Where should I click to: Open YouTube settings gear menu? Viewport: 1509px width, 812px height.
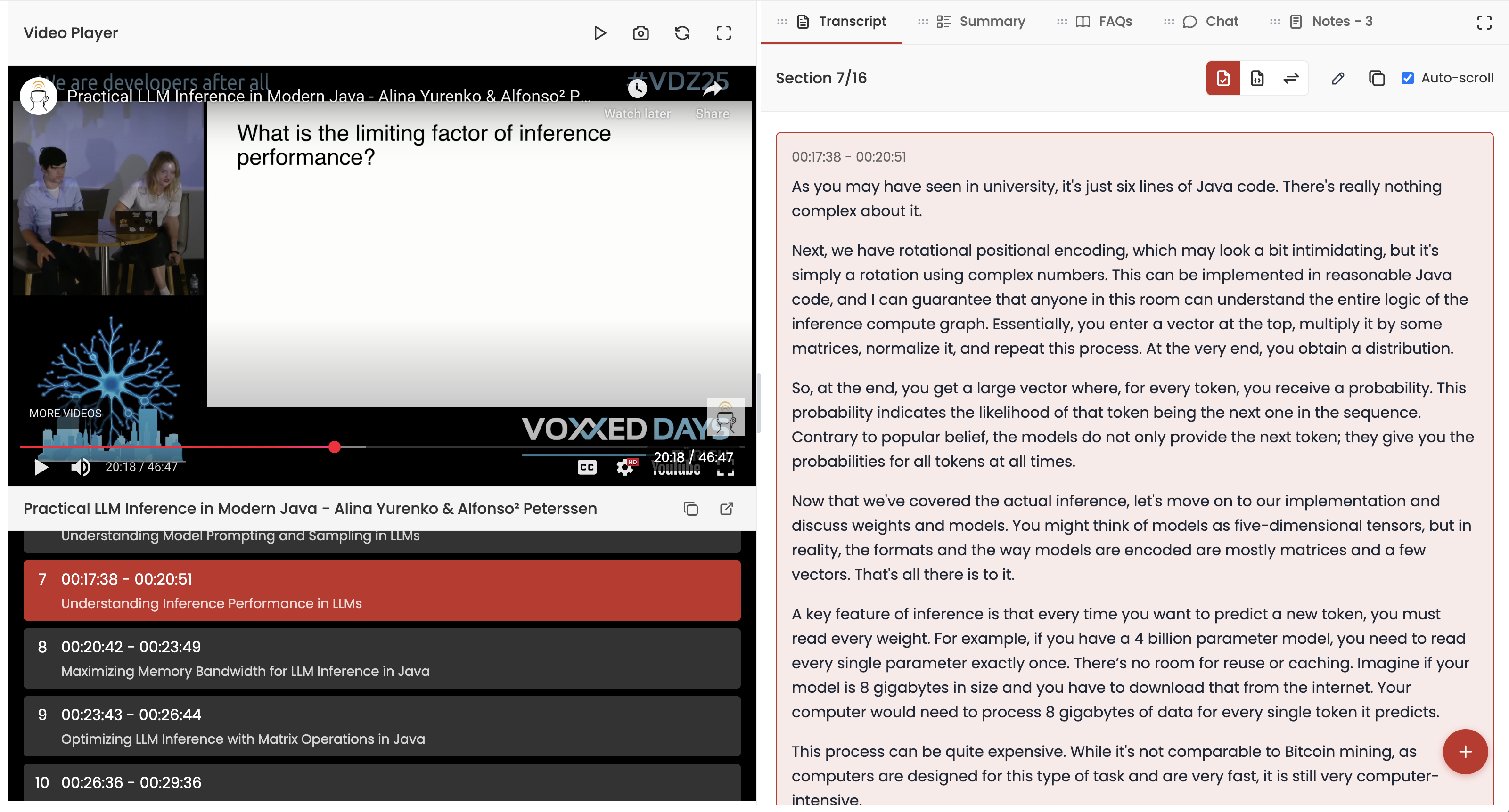coord(625,467)
